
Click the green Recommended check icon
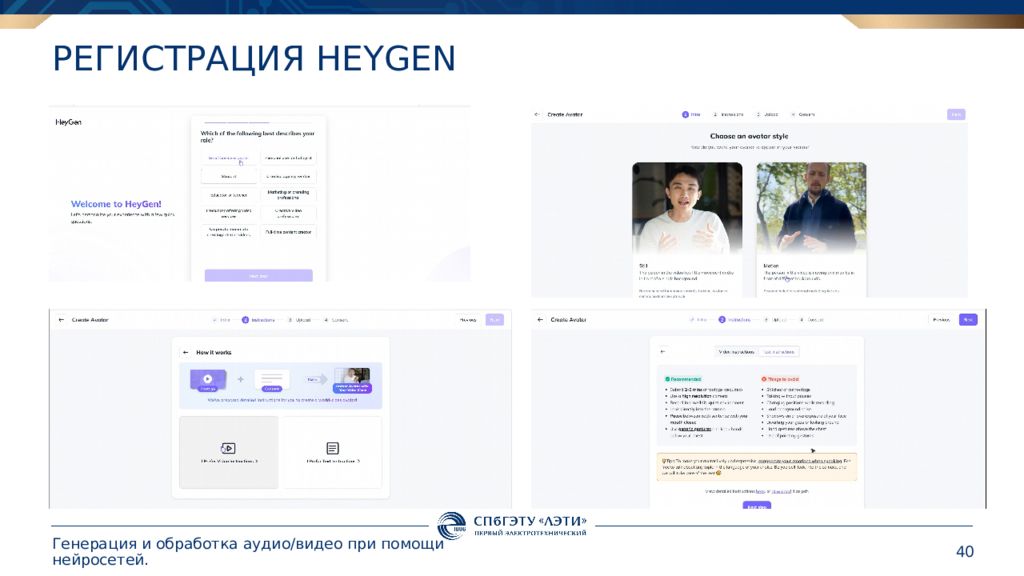tap(667, 379)
